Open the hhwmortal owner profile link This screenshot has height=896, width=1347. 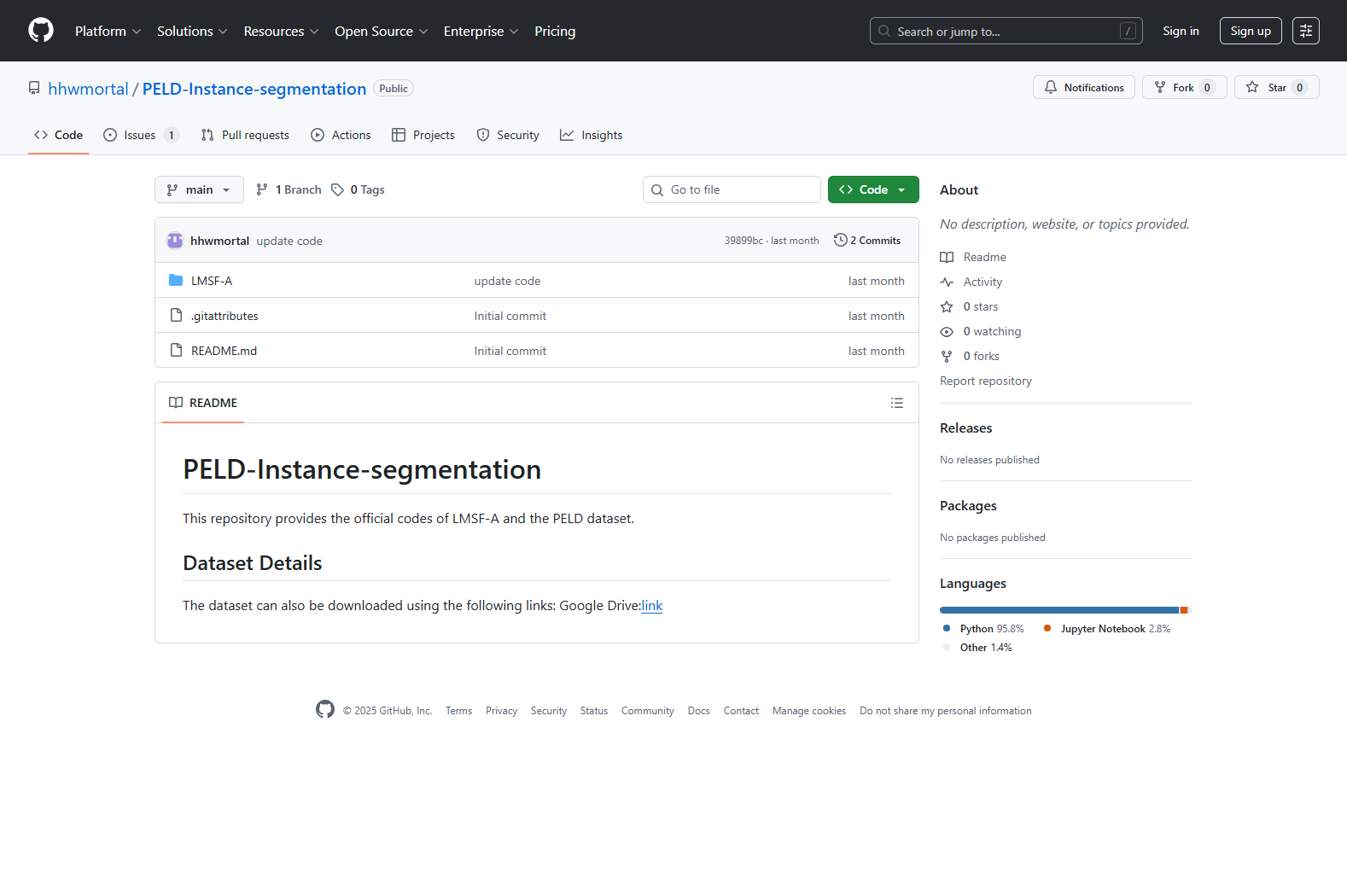coord(88,89)
